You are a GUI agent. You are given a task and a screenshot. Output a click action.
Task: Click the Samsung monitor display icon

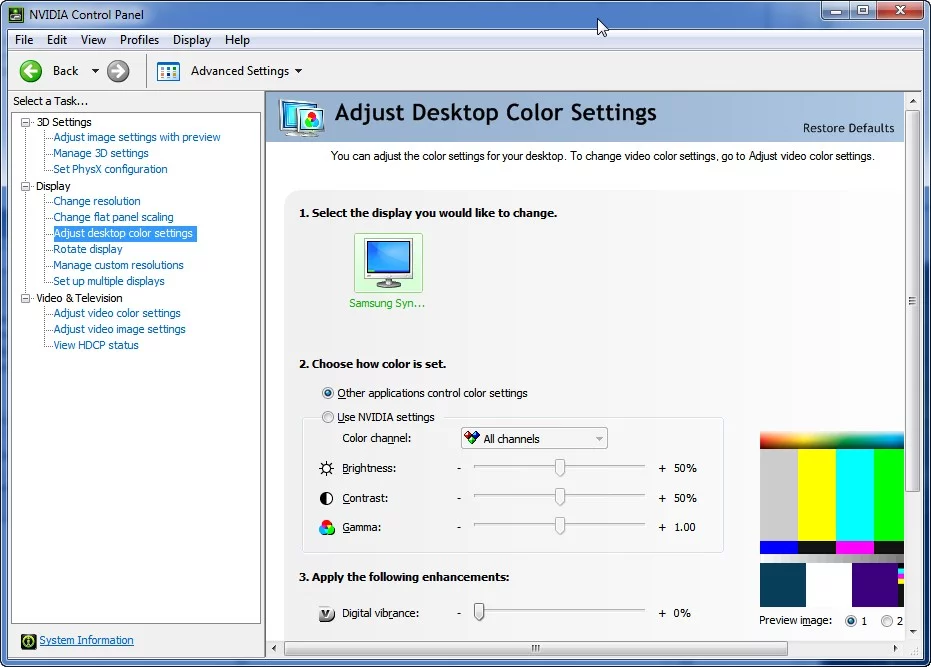pos(388,263)
